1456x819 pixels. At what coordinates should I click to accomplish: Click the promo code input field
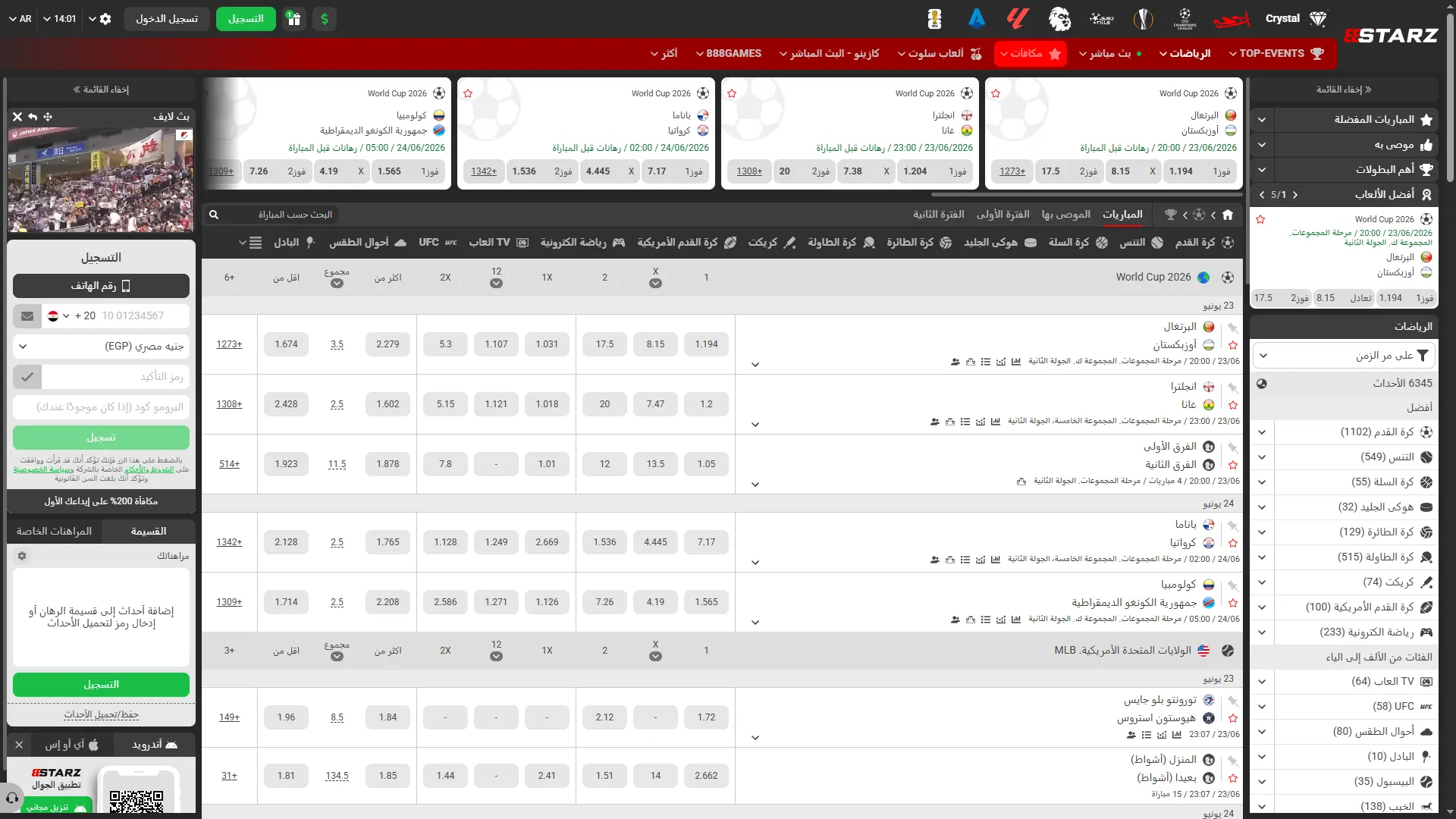point(101,407)
